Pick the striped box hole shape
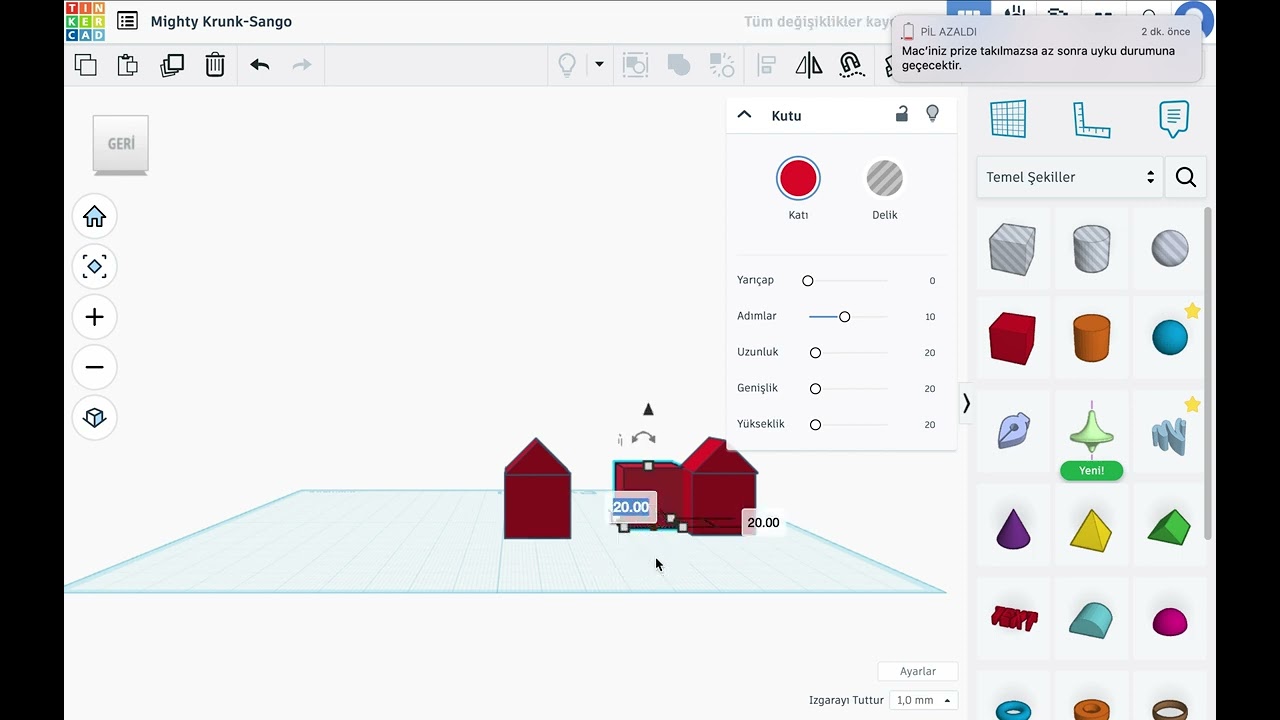This screenshot has width=1280, height=720. (1012, 248)
